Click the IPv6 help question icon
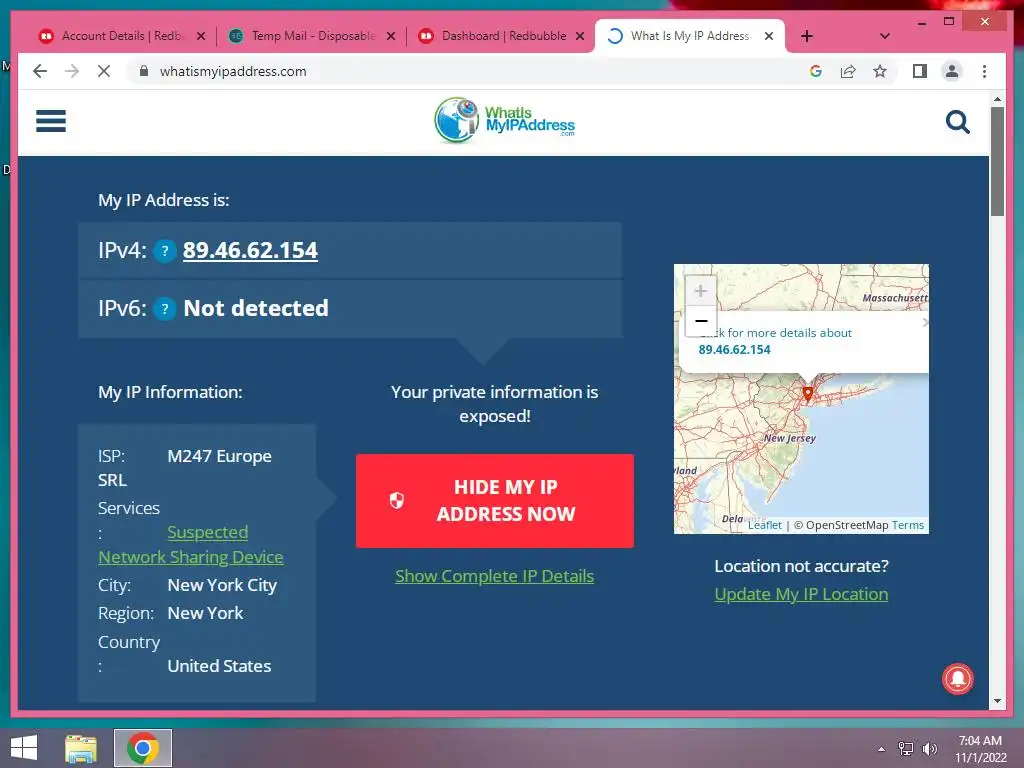Screen dimensions: 1024x768 tap(165, 308)
